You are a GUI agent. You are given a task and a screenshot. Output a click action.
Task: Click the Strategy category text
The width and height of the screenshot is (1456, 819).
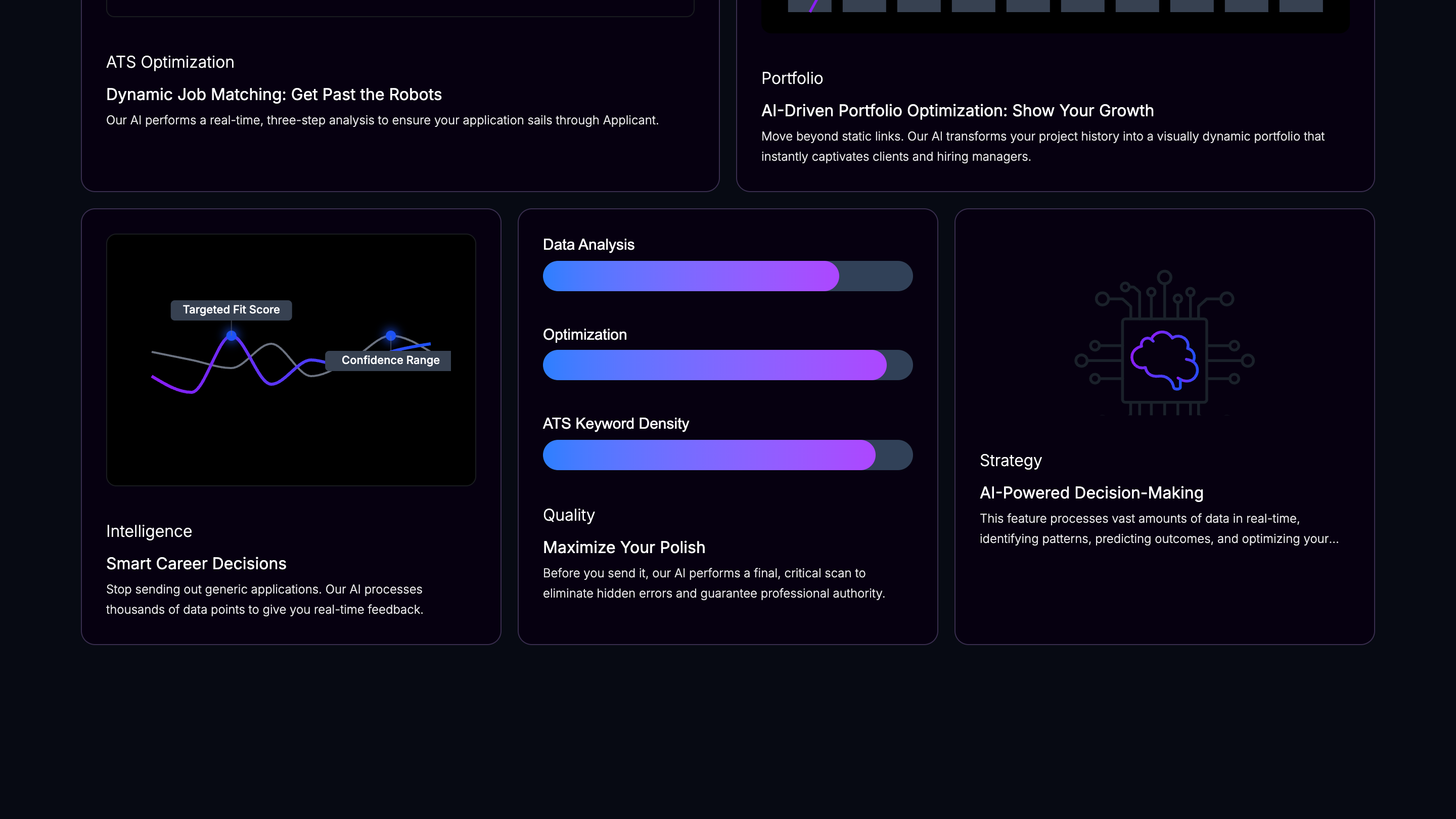(x=1011, y=461)
